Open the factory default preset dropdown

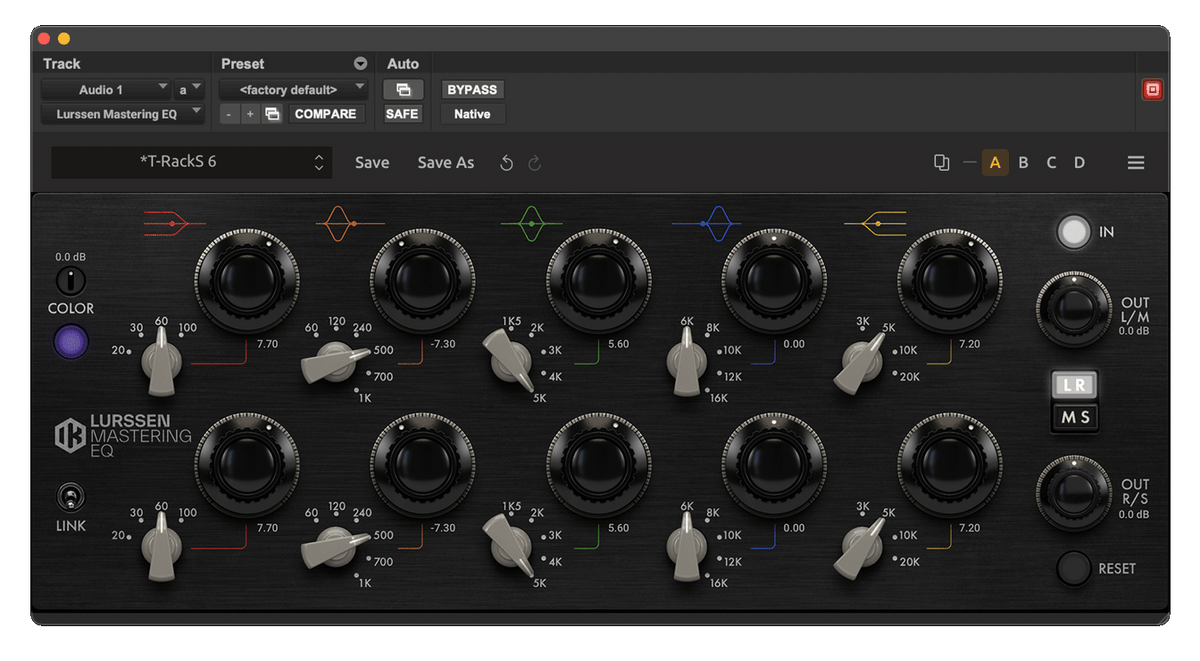click(x=294, y=90)
